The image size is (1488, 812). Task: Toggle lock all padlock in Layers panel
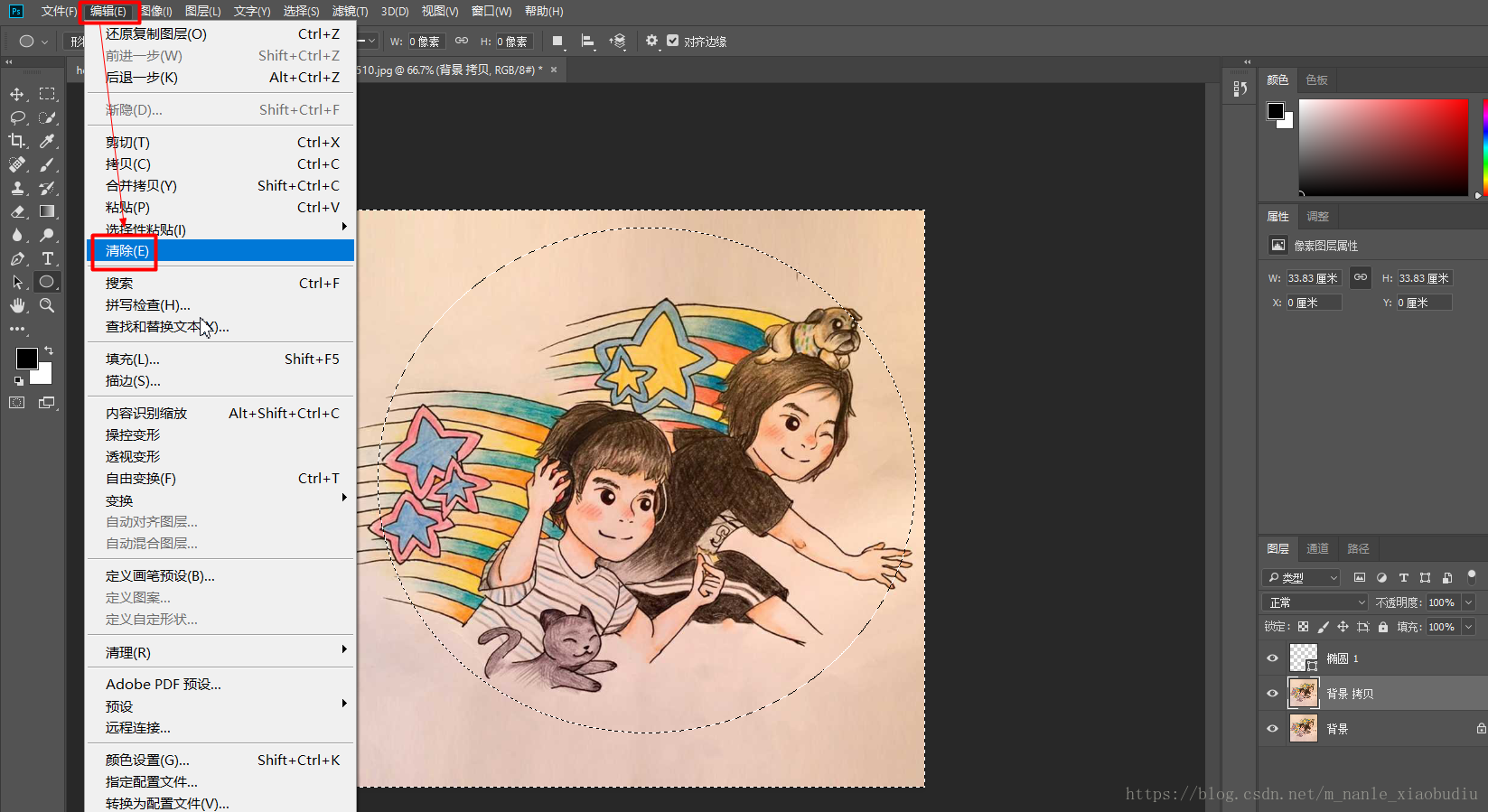pyautogui.click(x=1383, y=627)
